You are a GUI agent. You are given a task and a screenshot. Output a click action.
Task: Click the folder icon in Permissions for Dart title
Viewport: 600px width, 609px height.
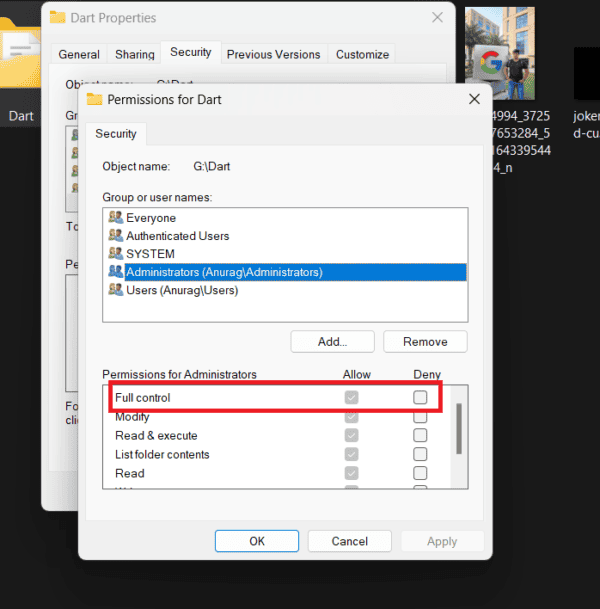coord(94,99)
